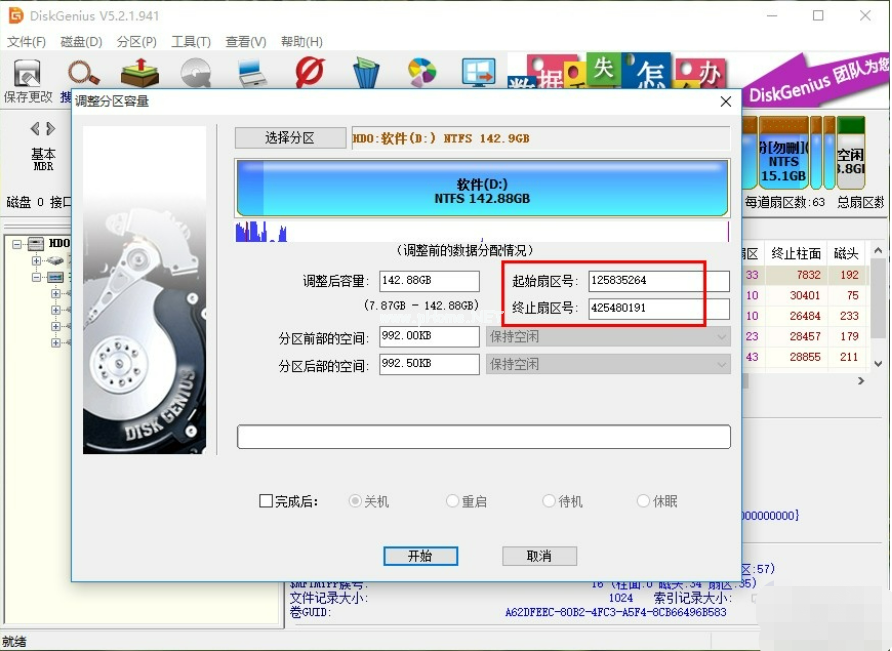
Task: Collapse the HD0 disk tree node
Action: point(17,243)
